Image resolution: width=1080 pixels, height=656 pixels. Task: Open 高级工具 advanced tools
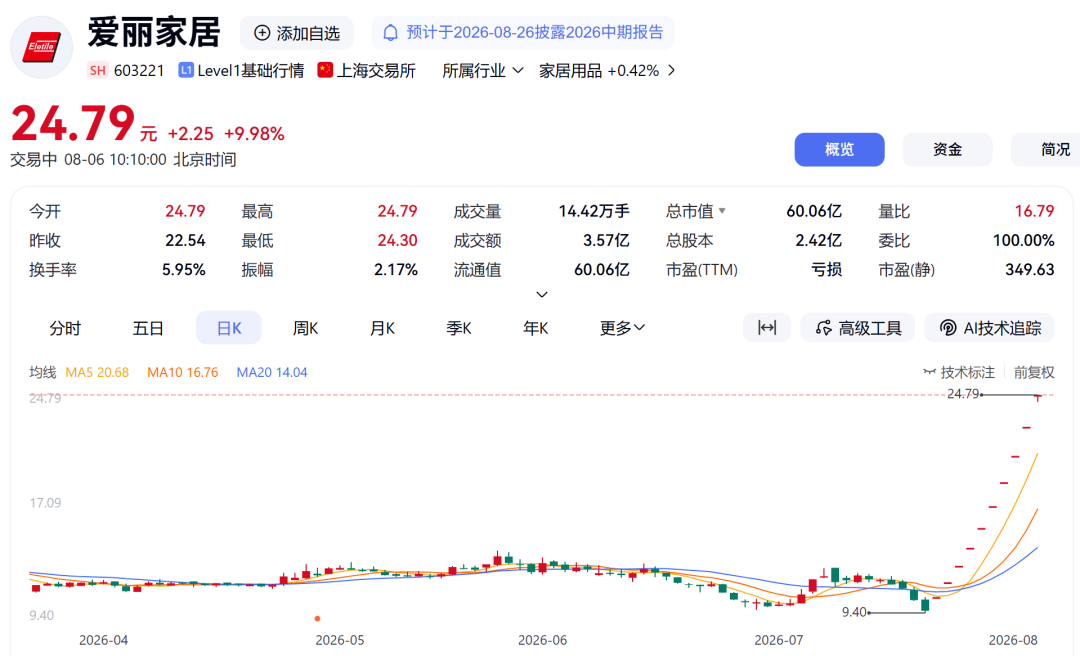click(x=858, y=328)
